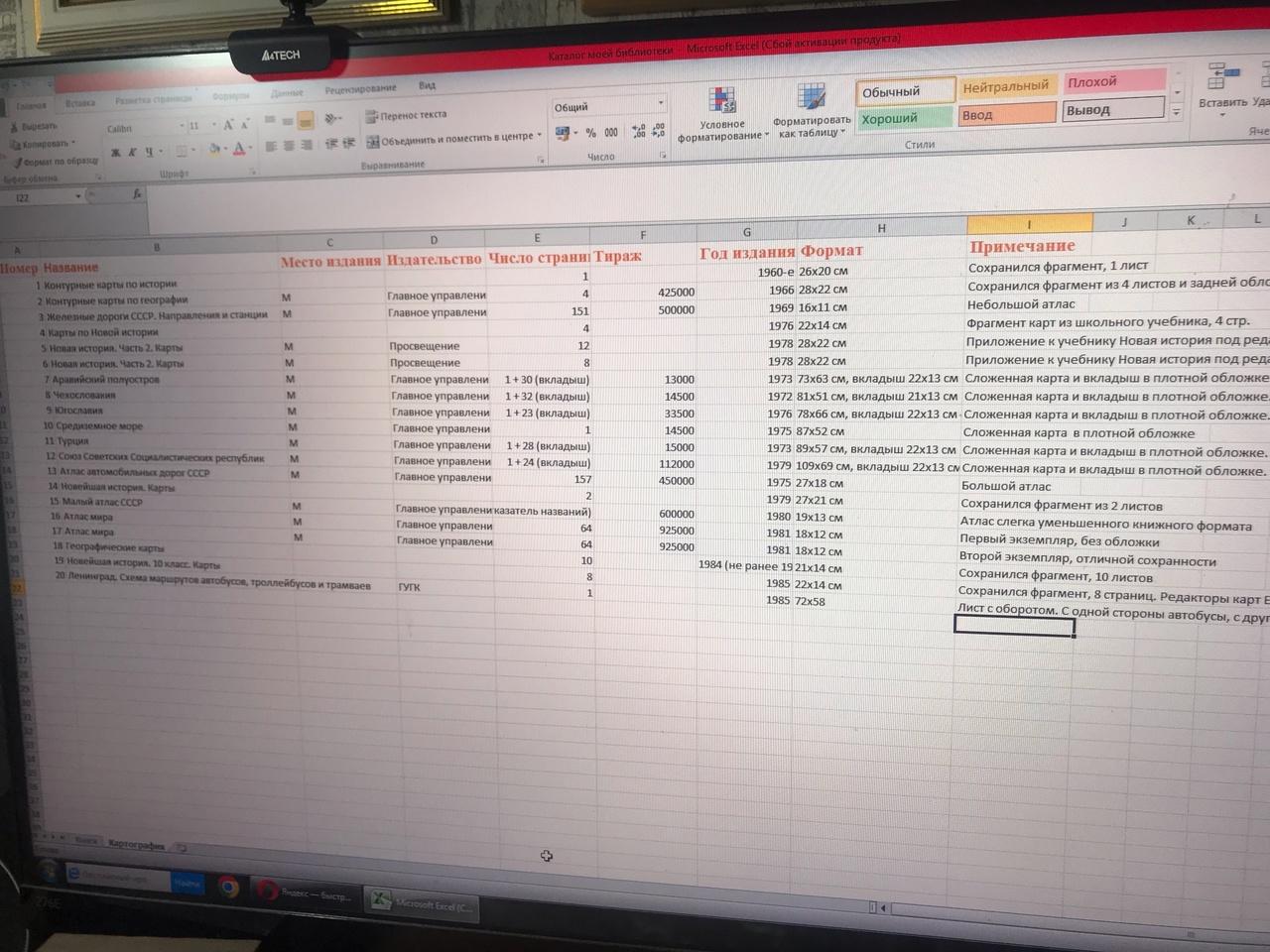Toggle bold (Ж) formatting

click(115, 152)
